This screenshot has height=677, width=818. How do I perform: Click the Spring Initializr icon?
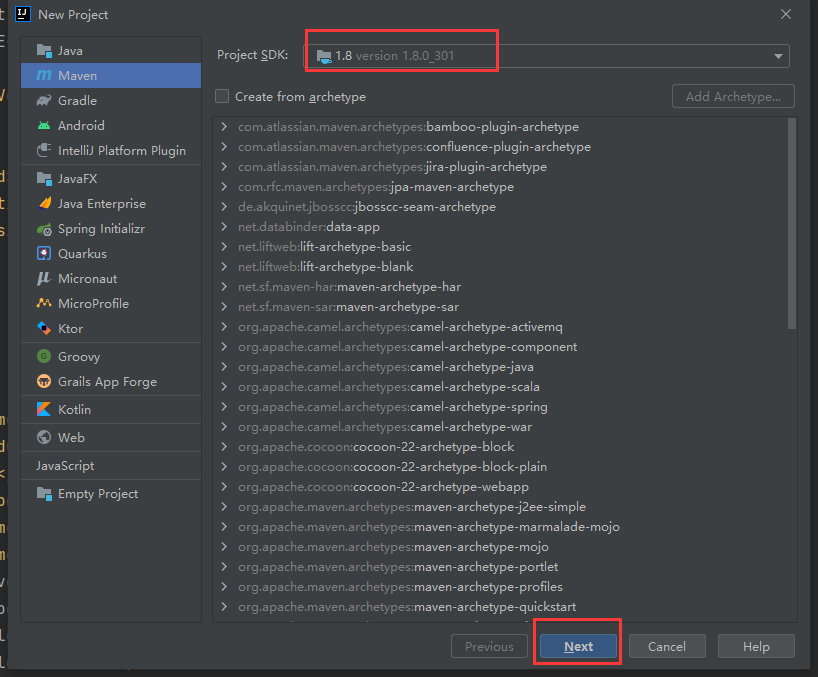[44, 228]
